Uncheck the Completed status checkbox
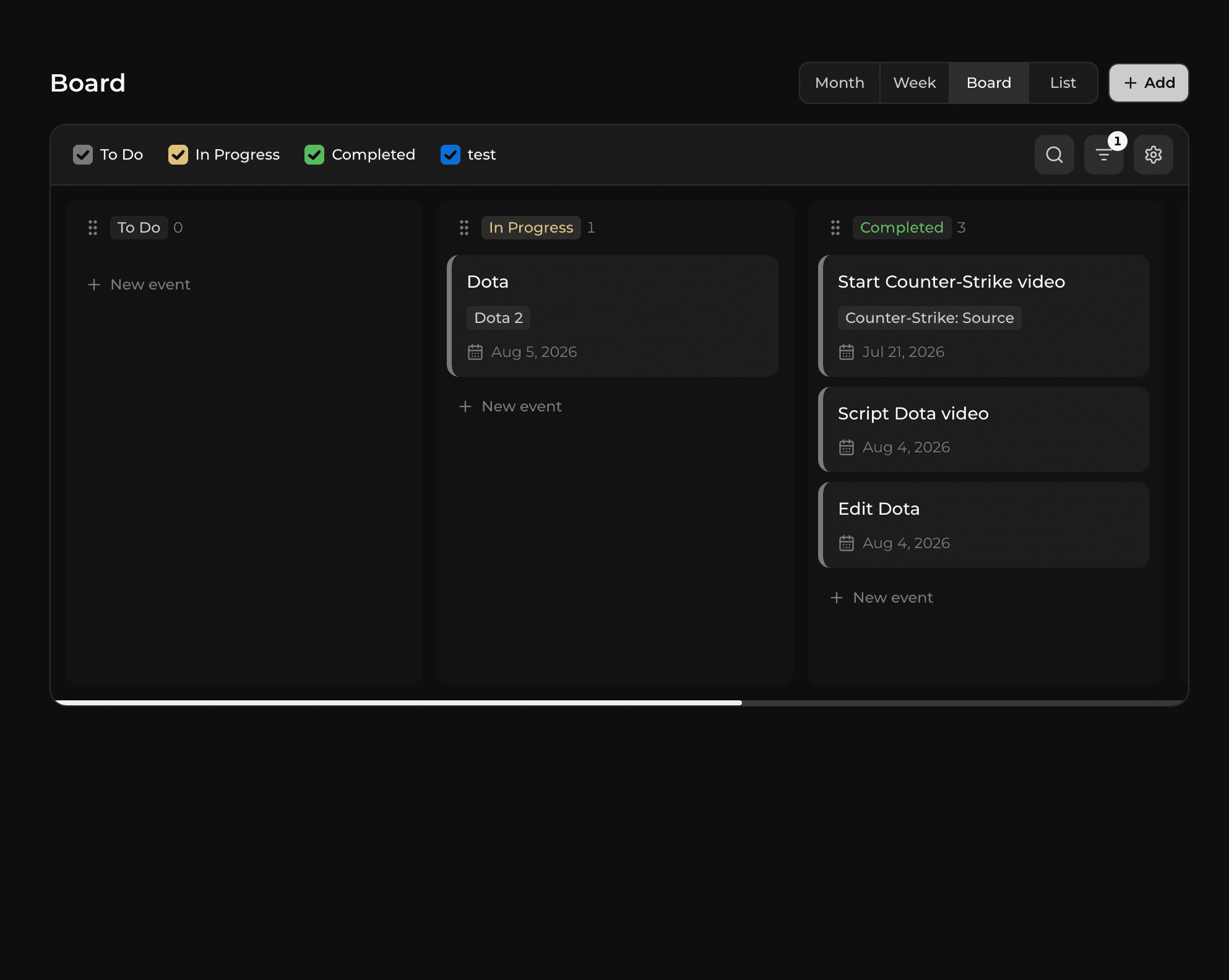This screenshot has width=1229, height=980. (314, 155)
